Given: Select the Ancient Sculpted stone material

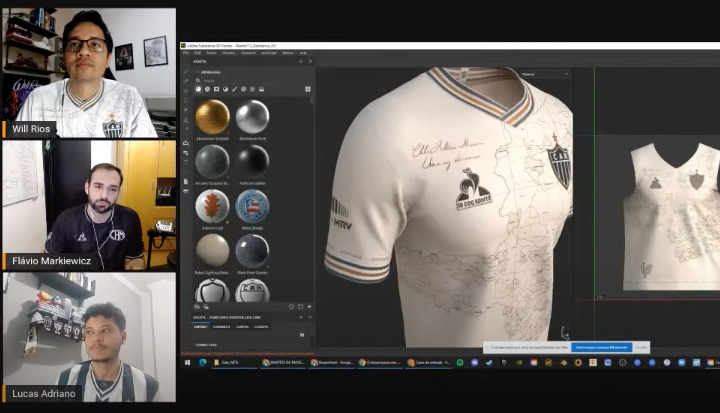Looking at the screenshot, I should 212,162.
